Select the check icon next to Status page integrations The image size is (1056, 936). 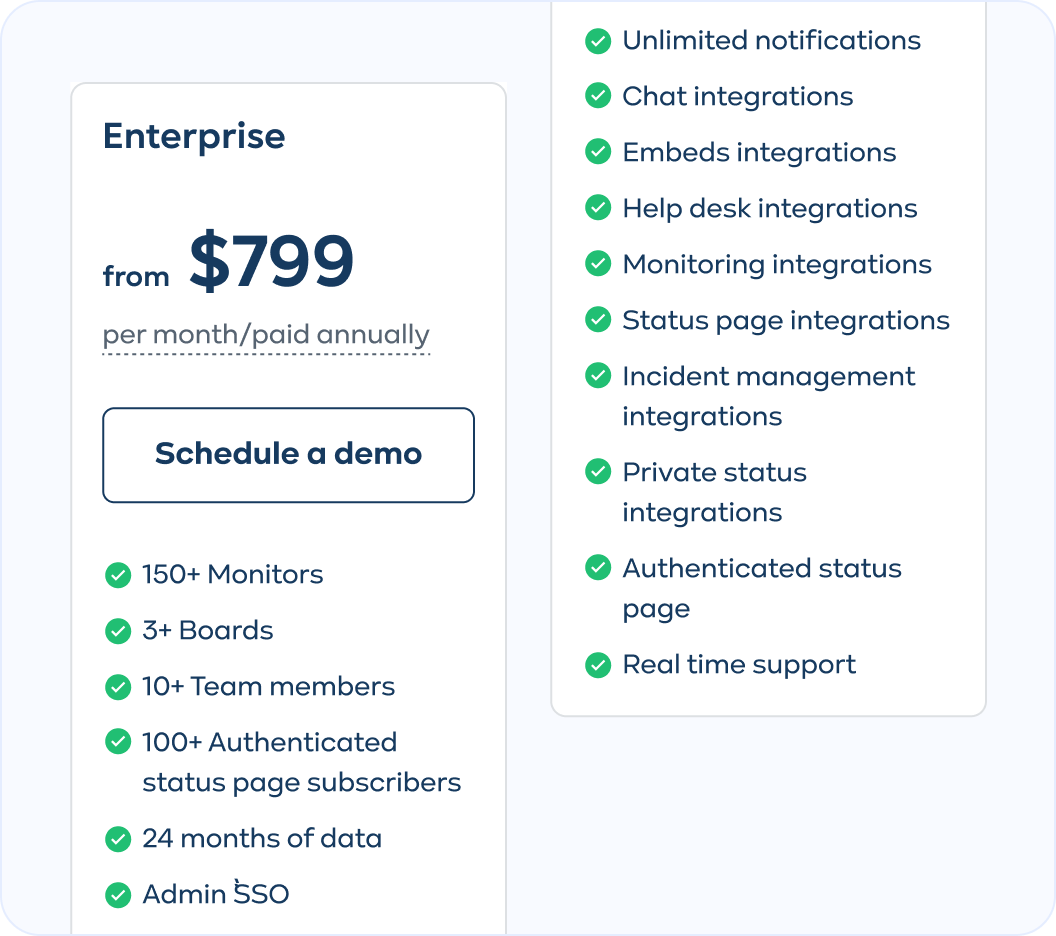pos(598,319)
